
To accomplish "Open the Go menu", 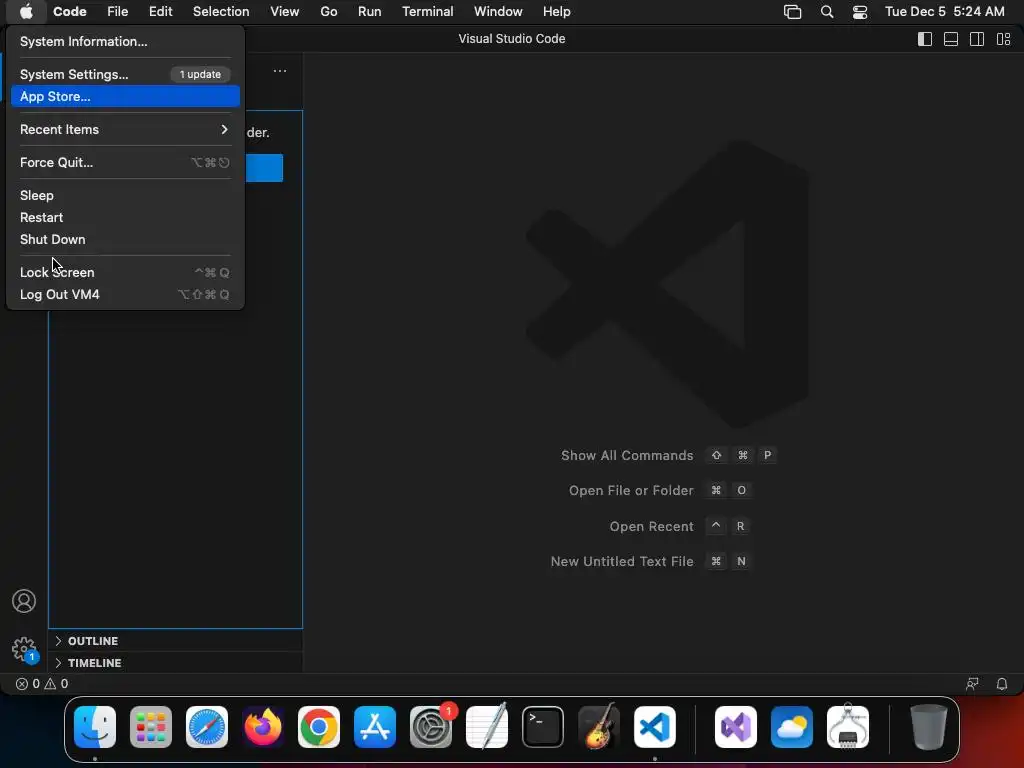I will [328, 11].
